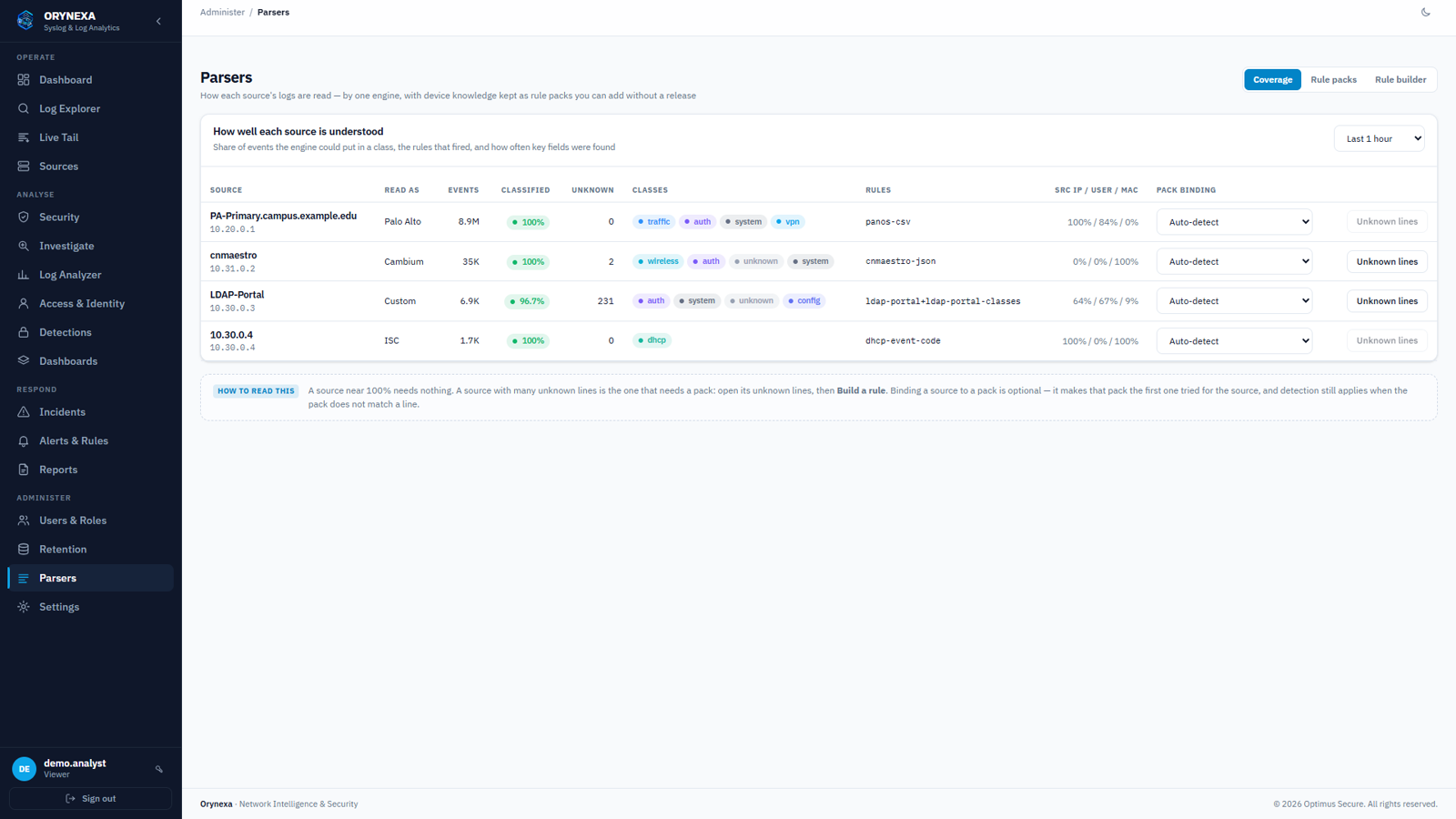
Task: Open the Log Analyzer chart icon
Action: point(24,275)
